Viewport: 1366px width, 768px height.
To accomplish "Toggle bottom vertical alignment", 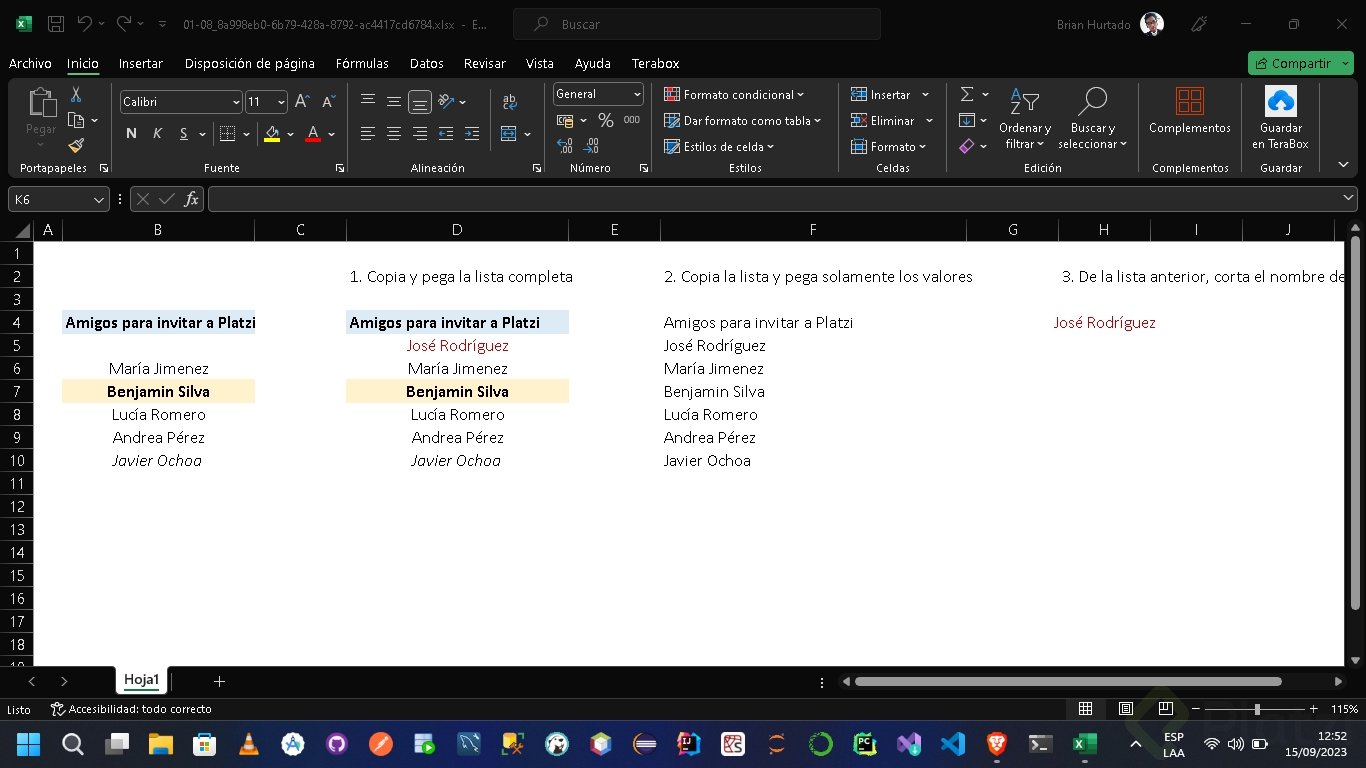I will (x=420, y=101).
